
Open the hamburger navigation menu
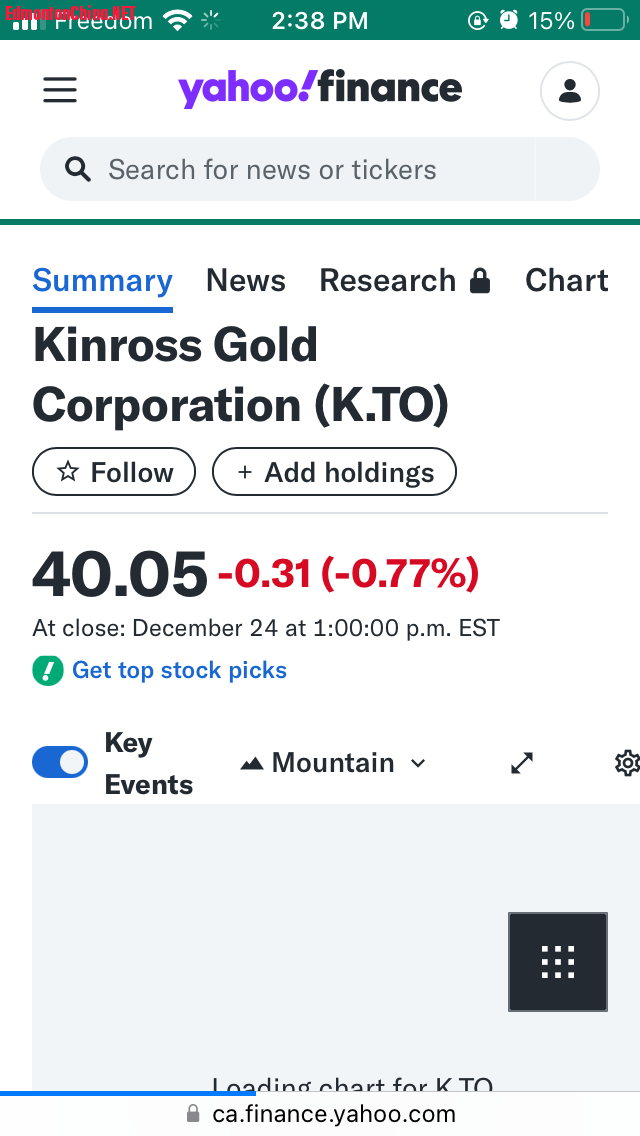point(60,90)
